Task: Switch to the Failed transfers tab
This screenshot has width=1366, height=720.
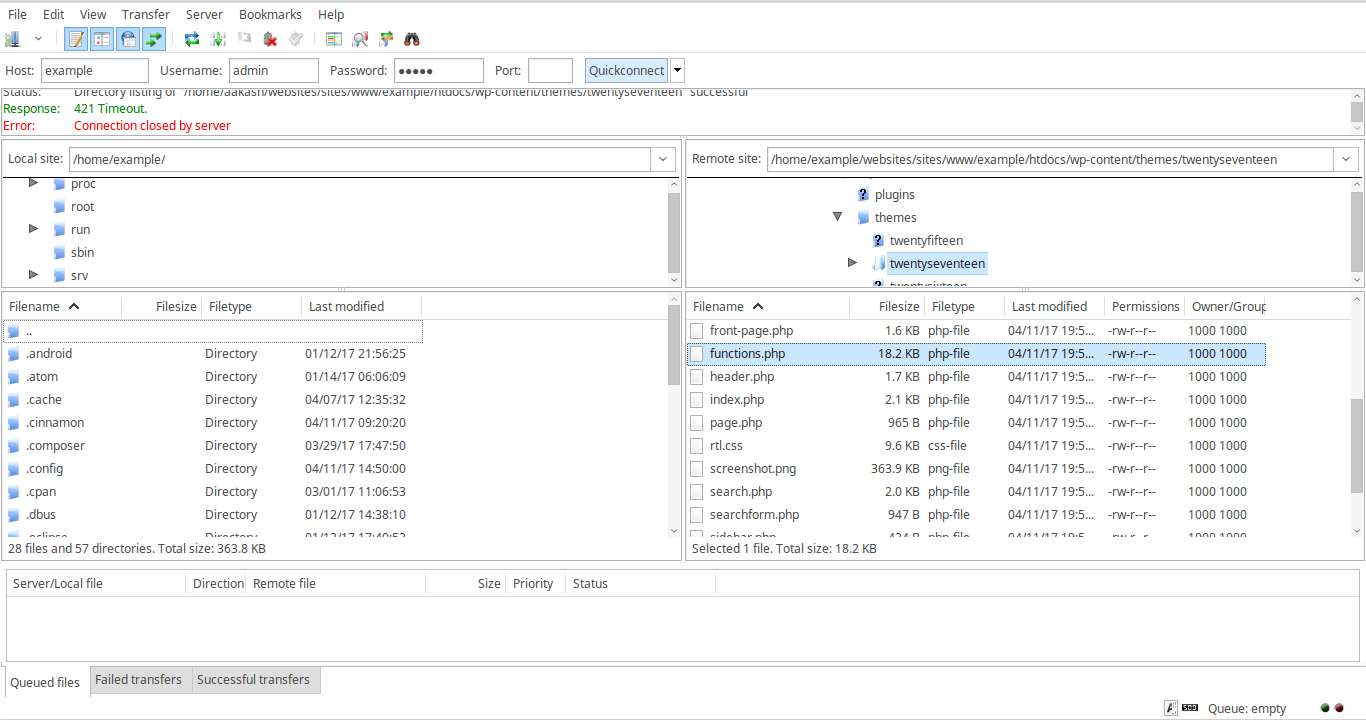Action: tap(138, 680)
